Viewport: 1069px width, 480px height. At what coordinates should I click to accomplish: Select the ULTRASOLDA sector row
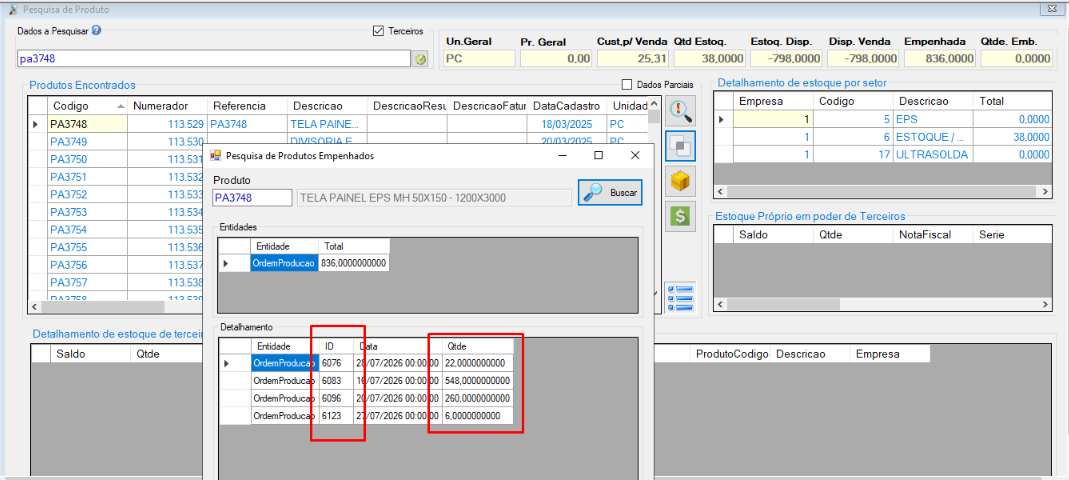pos(882,155)
